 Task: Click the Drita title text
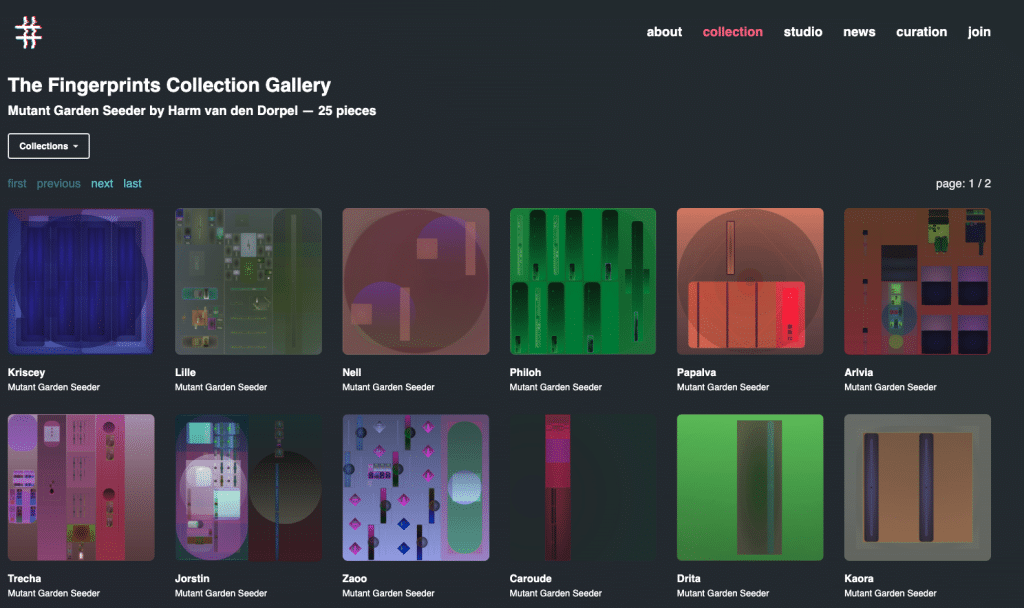(688, 579)
